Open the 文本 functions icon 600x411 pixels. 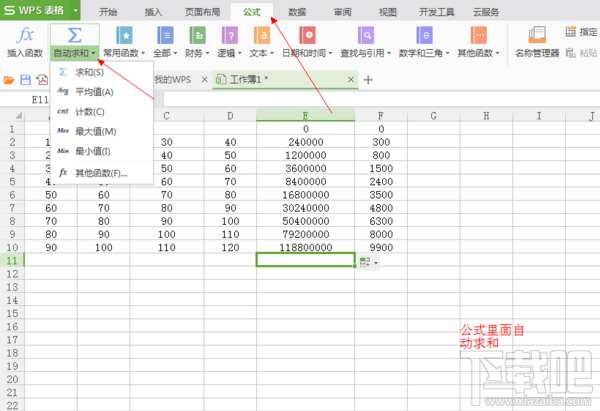[262, 35]
